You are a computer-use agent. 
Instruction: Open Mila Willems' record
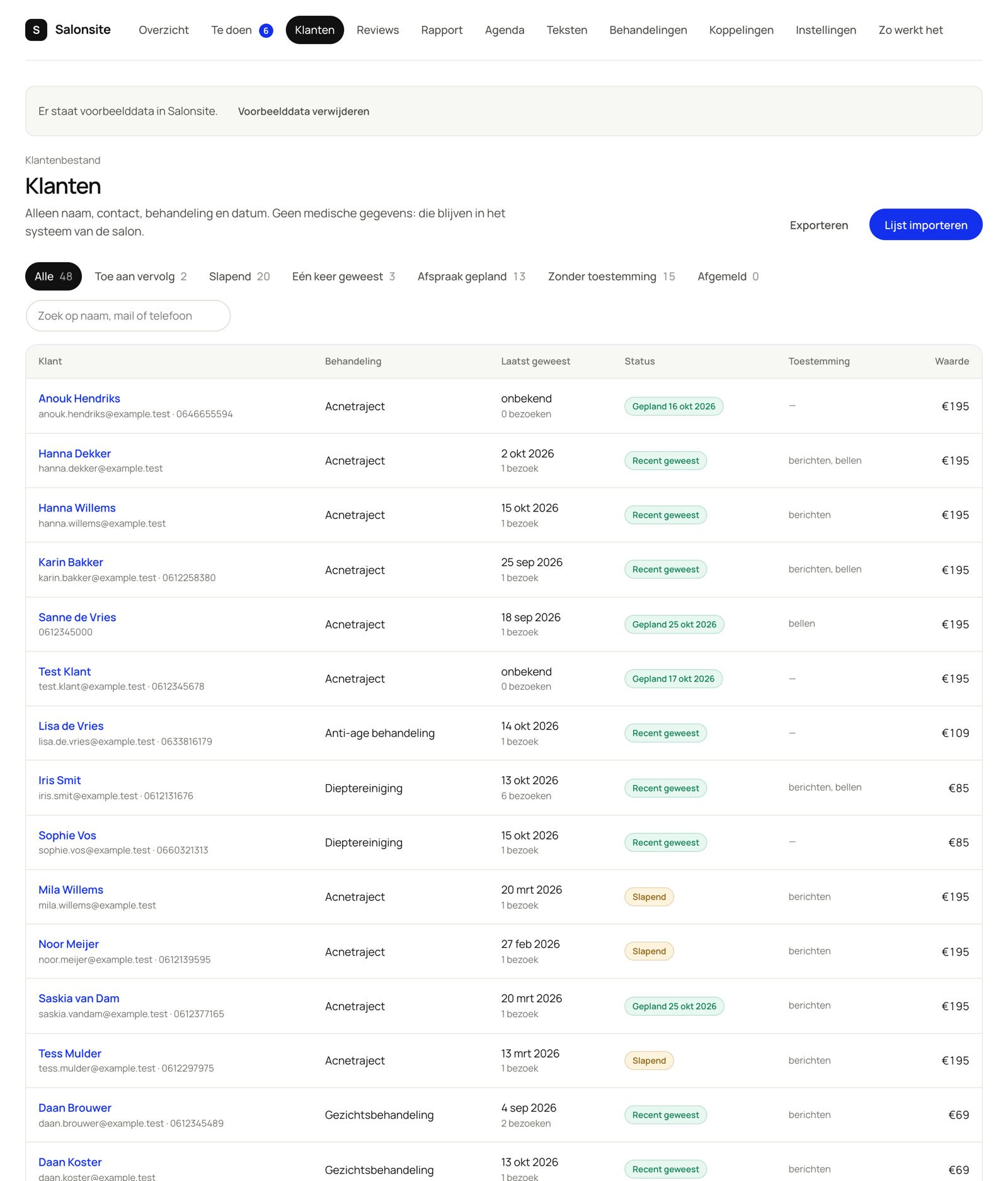pos(71,890)
